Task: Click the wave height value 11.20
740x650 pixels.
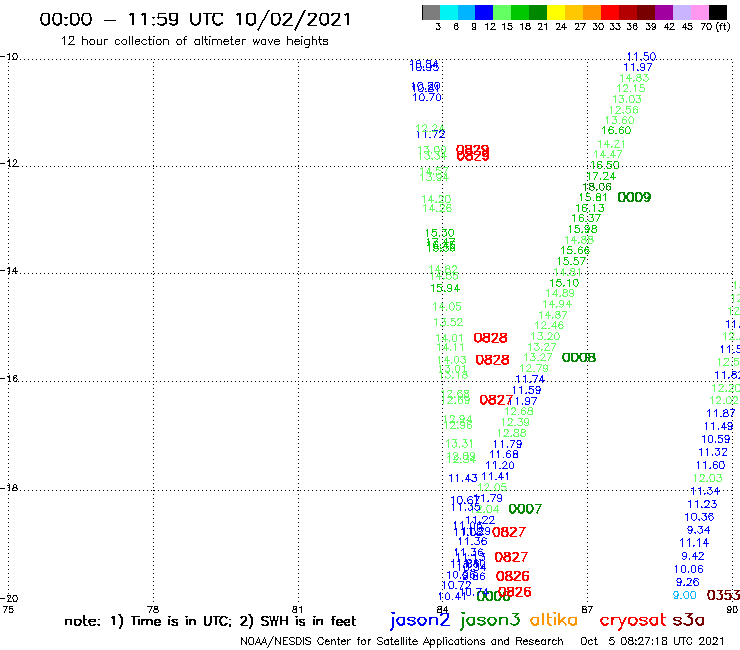Action: pyautogui.click(x=500, y=465)
